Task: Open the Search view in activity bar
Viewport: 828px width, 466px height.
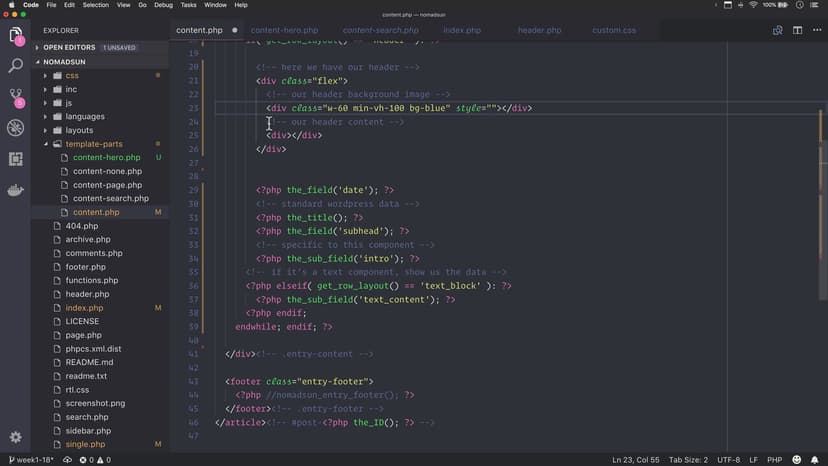Action: 16,66
